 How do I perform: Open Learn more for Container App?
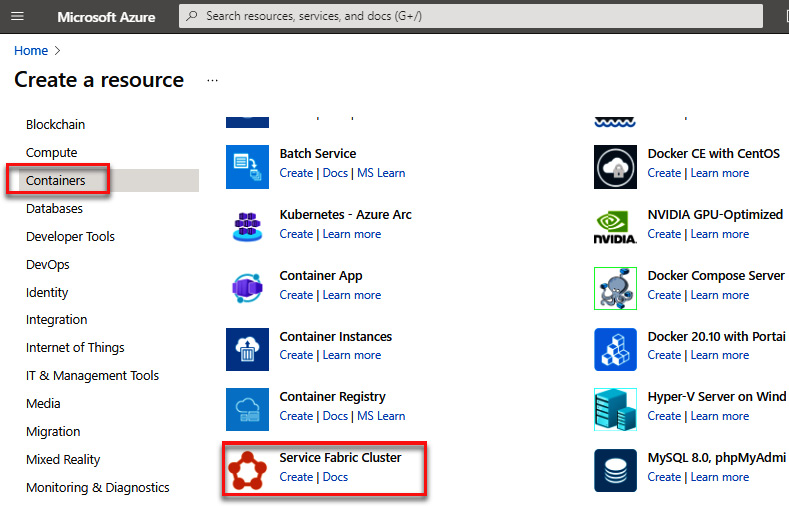(352, 295)
